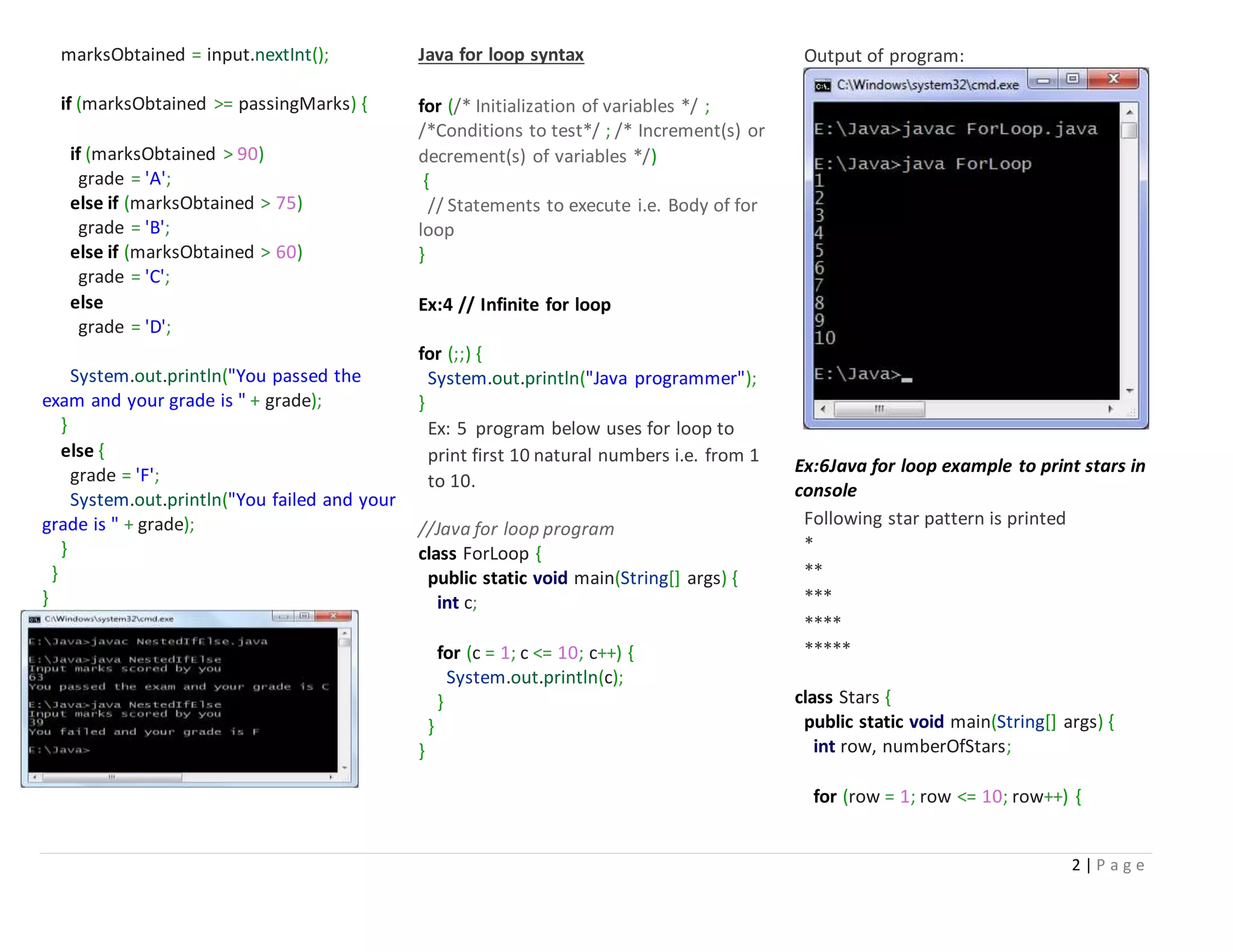Viewport: 1233px width, 952px height.
Task: Click scroll-down arrow in ForLoop console
Action: [x=1129, y=391]
